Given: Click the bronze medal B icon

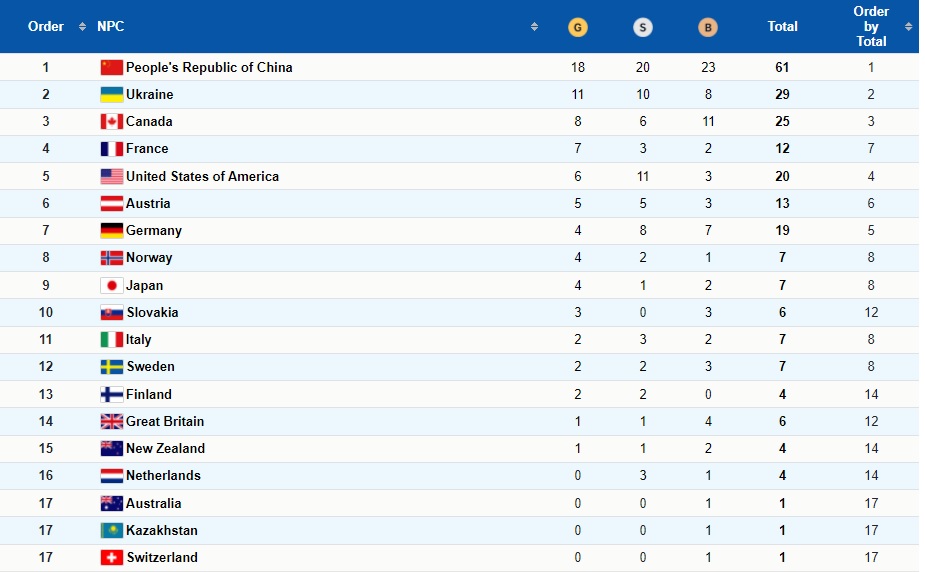Looking at the screenshot, I should coord(707,27).
